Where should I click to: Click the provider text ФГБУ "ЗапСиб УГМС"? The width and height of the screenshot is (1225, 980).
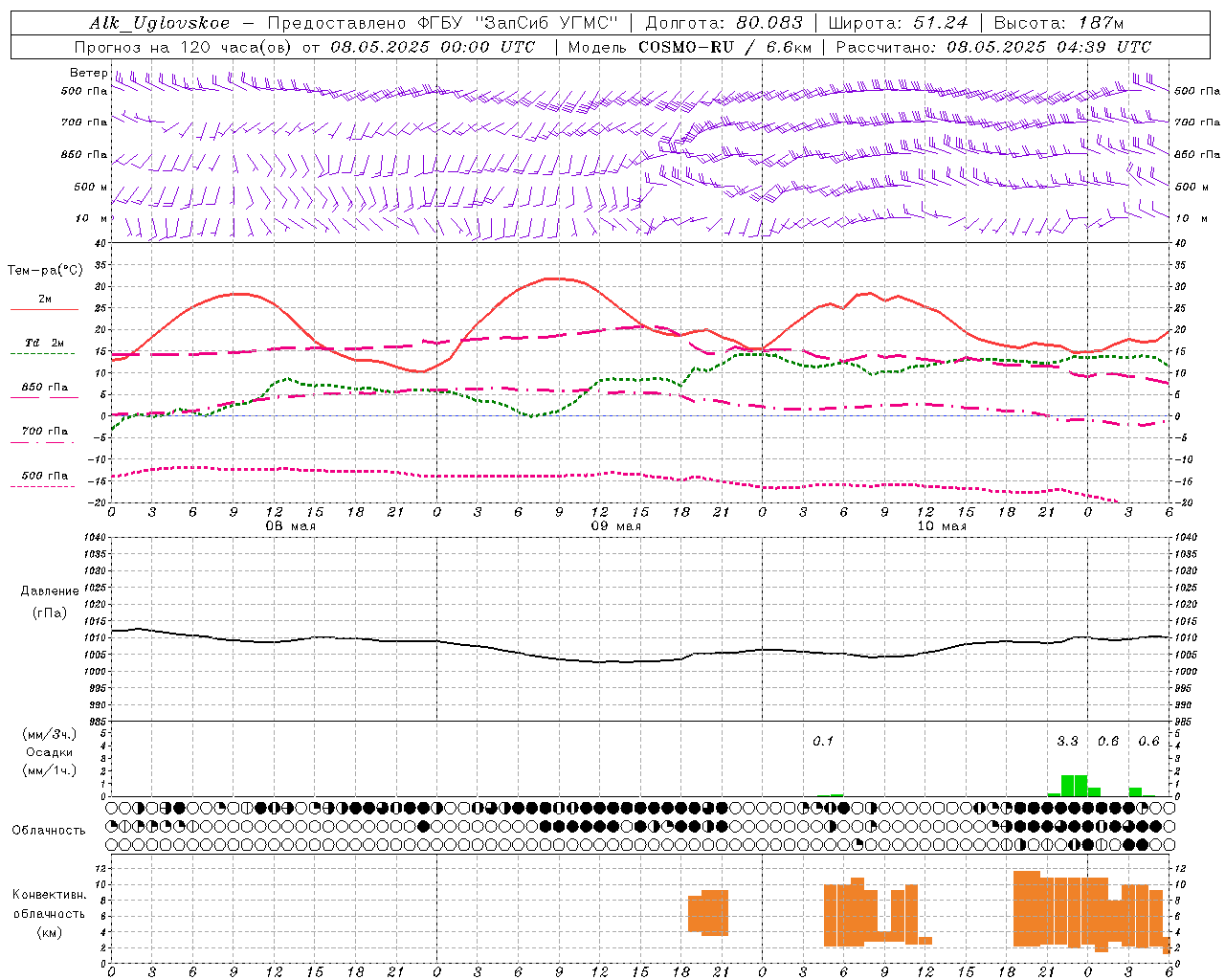519,23
